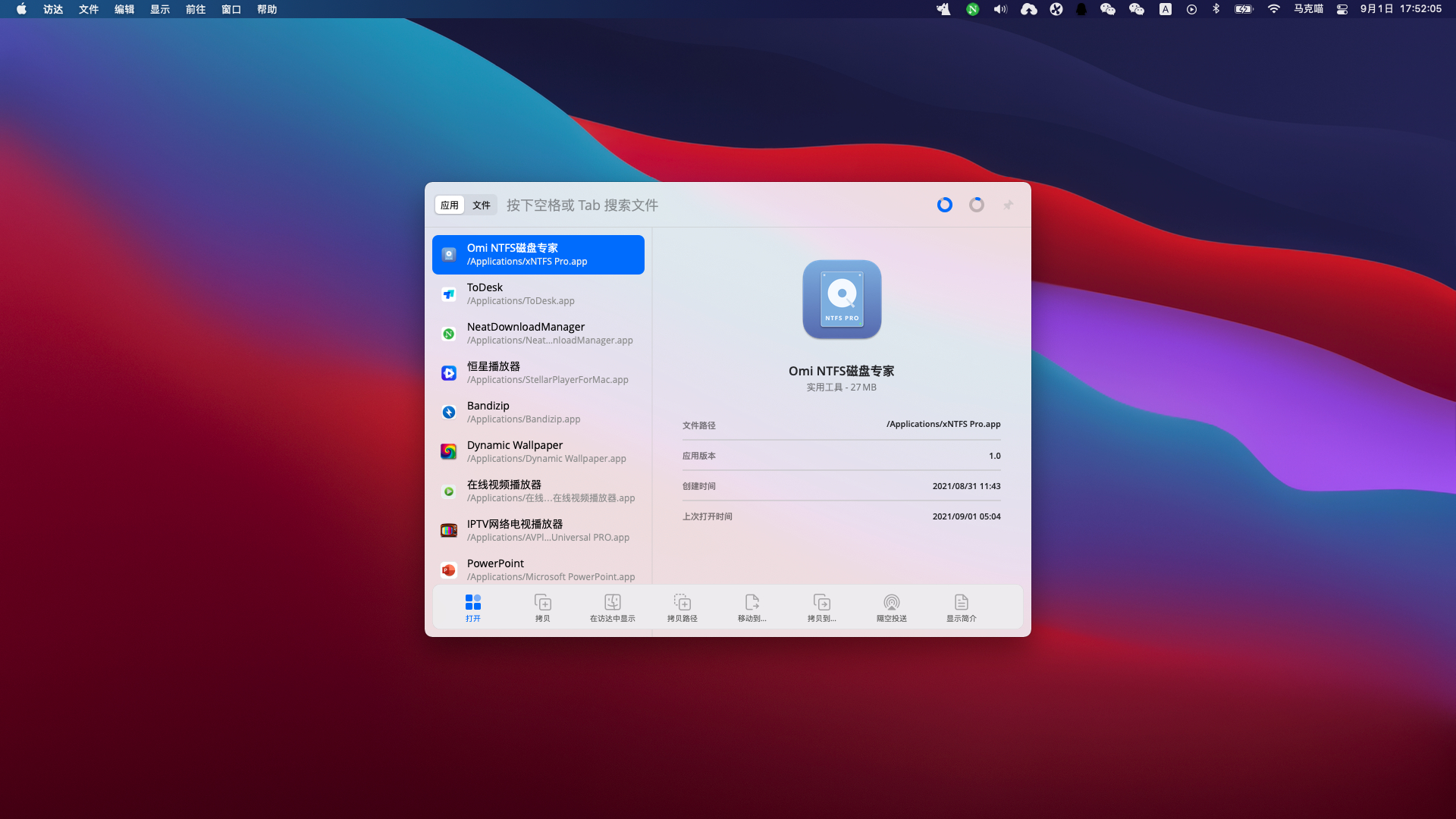Click the 打开 (Open) action icon
The width and height of the screenshot is (1456, 819).
[472, 603]
